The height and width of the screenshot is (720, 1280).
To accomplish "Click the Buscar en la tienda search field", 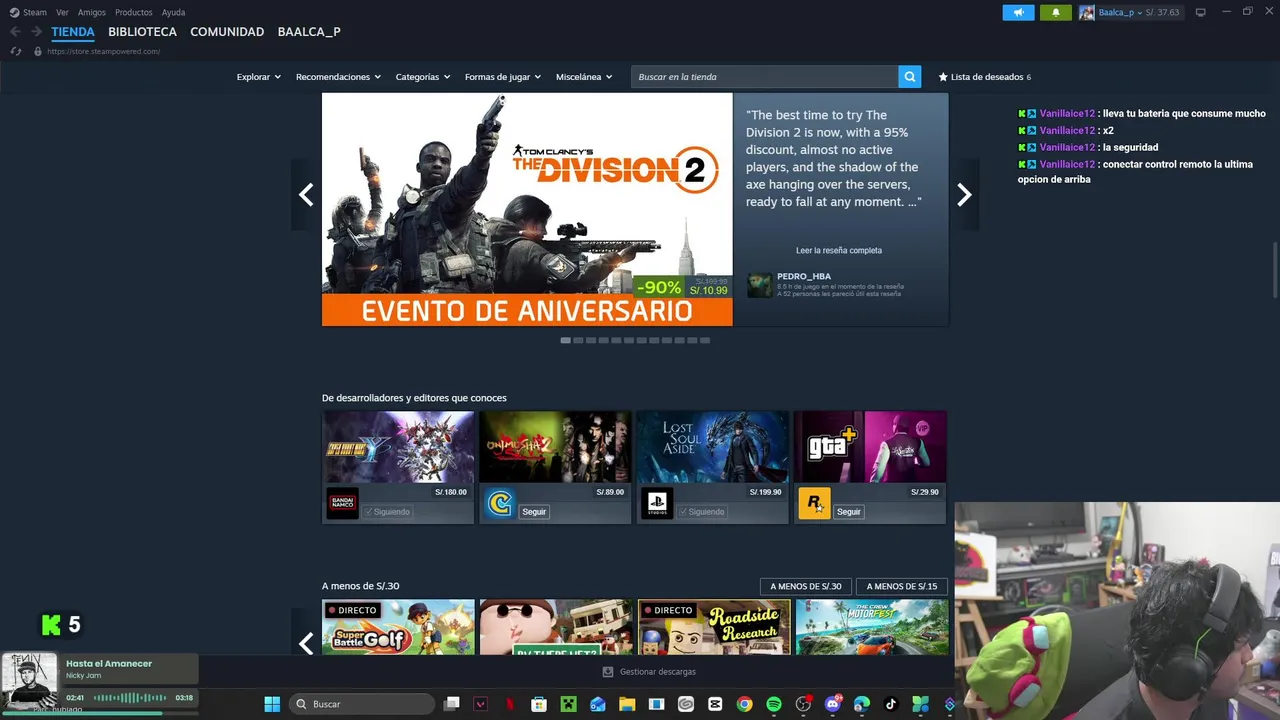I will tap(764, 77).
